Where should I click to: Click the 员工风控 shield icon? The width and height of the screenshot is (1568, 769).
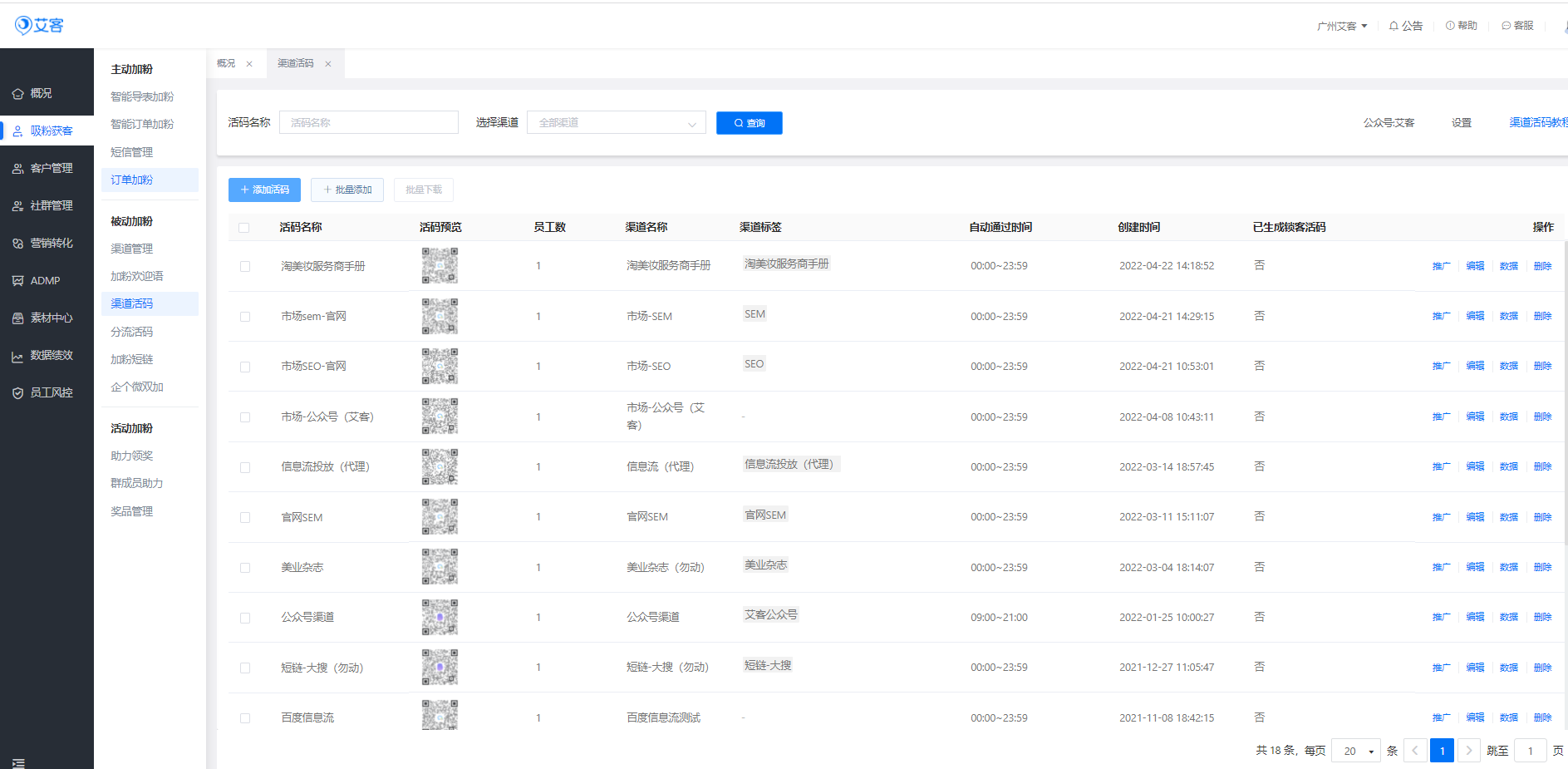coord(17,393)
